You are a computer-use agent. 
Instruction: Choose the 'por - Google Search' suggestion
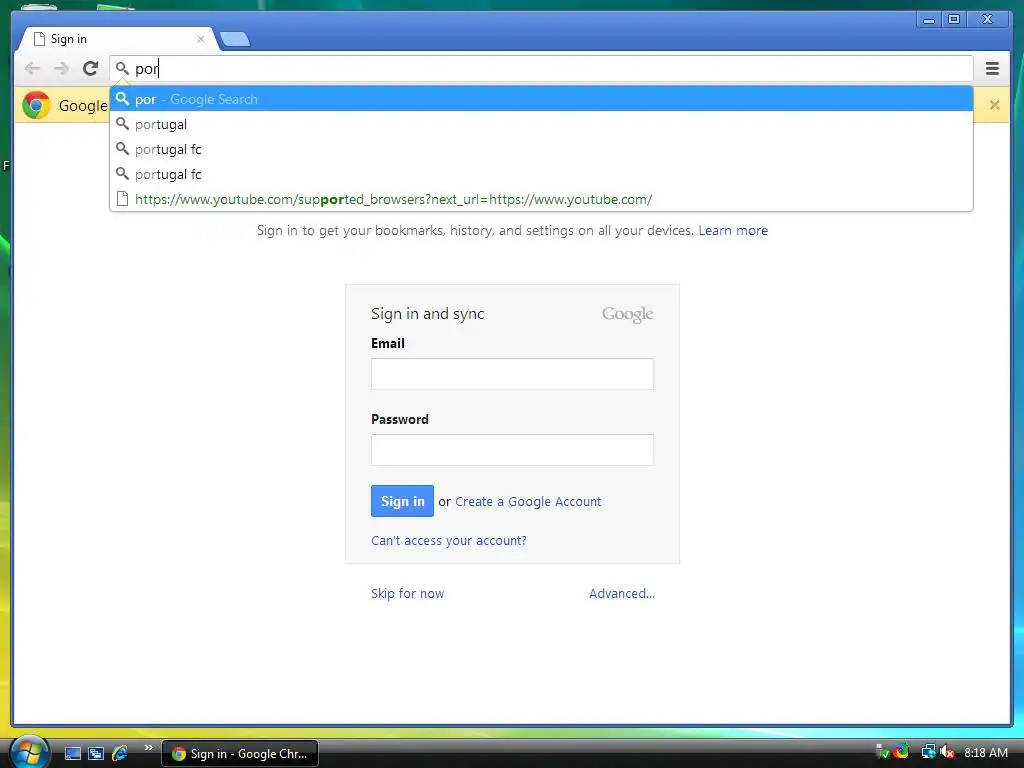pos(541,99)
